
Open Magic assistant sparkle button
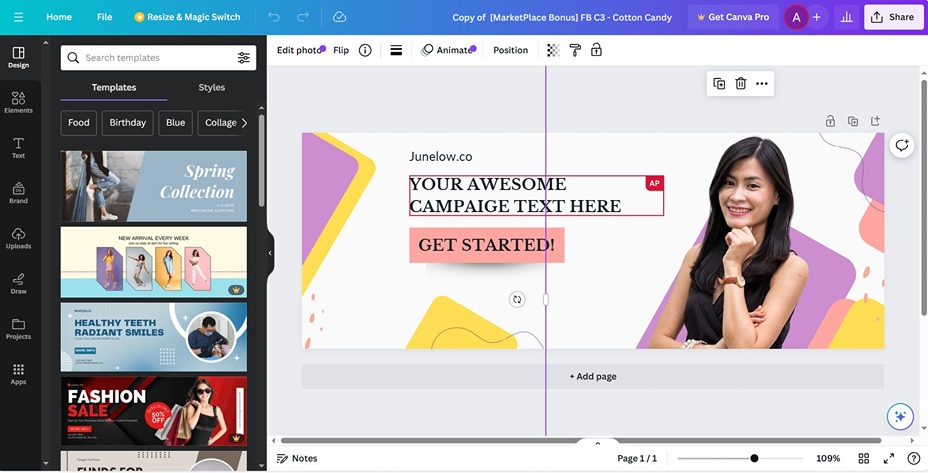pyautogui.click(x=900, y=417)
